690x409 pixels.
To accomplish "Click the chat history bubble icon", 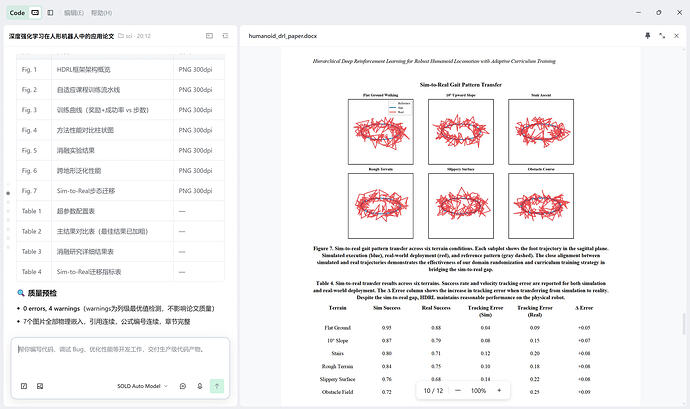I will (183, 386).
